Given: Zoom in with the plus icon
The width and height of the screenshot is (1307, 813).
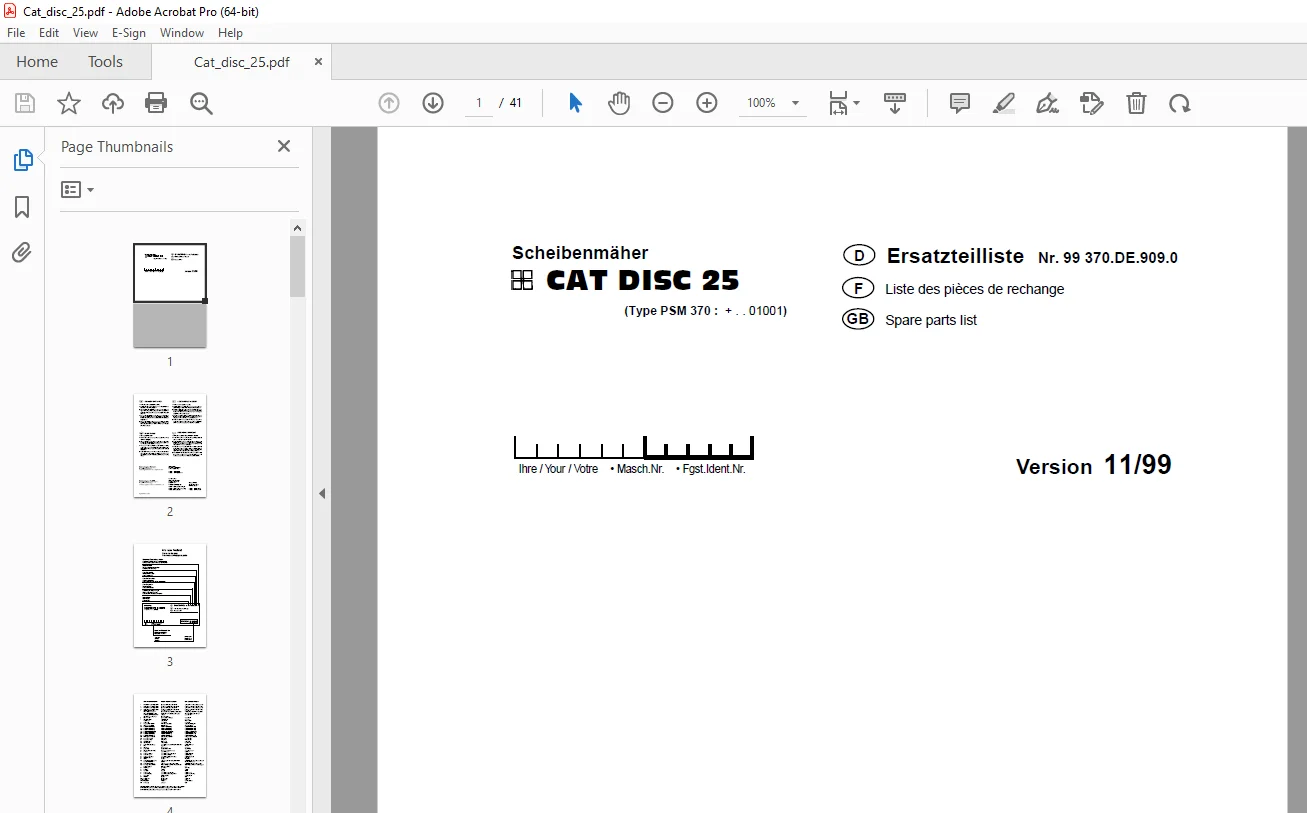Looking at the screenshot, I should pos(707,103).
